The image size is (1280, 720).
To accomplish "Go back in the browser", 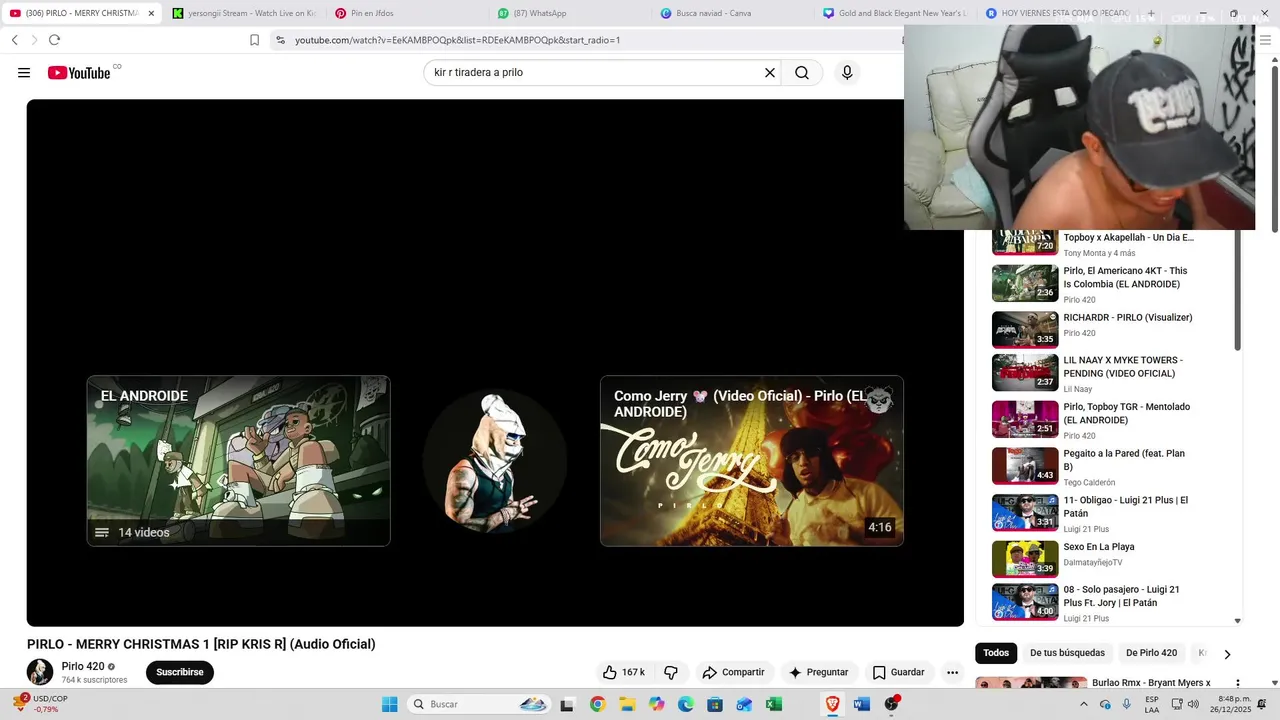I will 15,40.
